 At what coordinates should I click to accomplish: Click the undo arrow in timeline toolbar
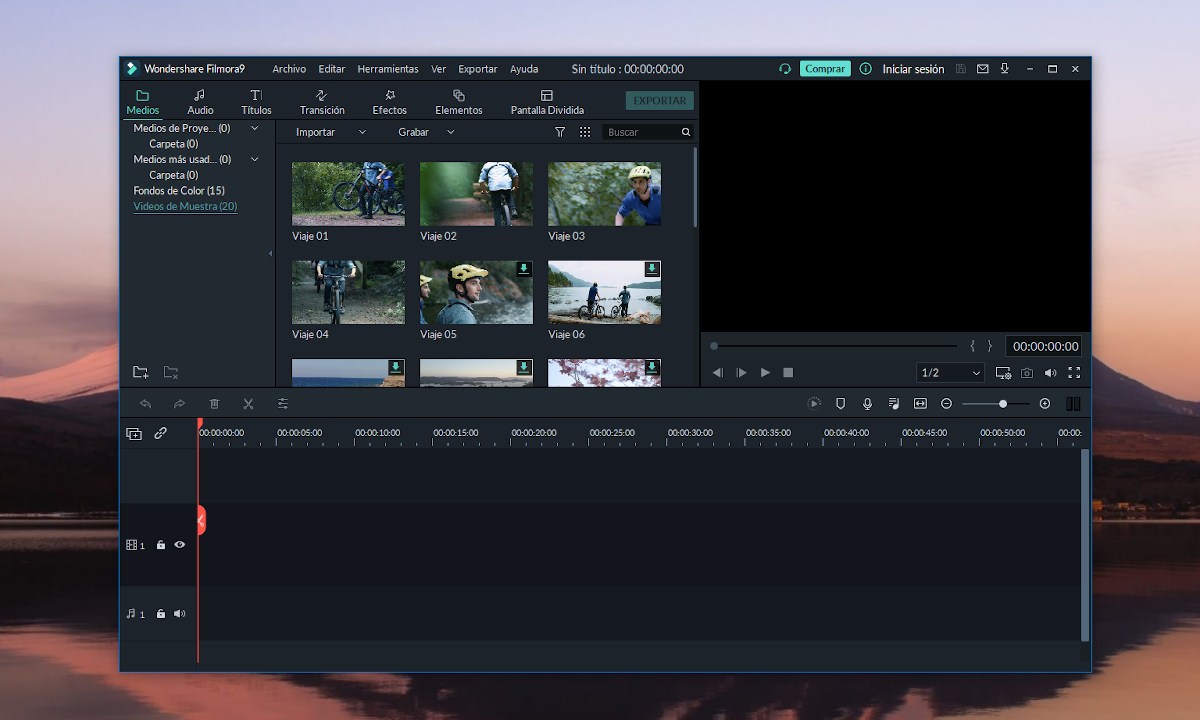(146, 404)
